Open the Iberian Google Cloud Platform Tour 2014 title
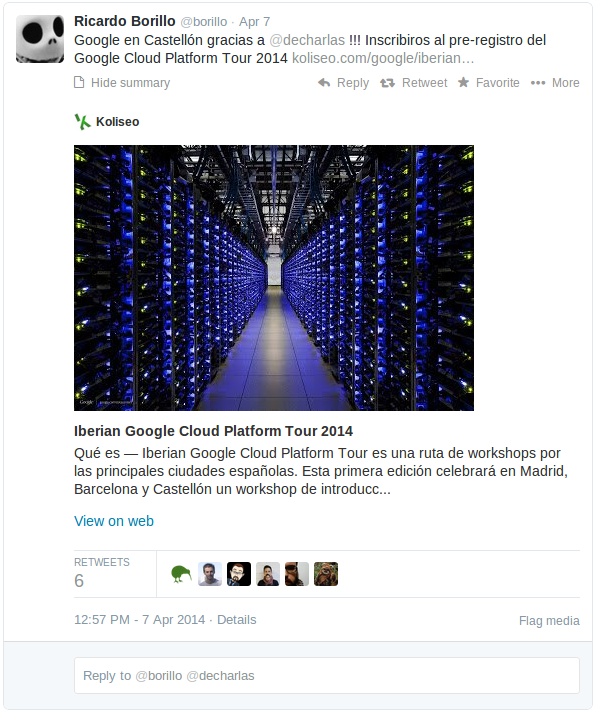Image resolution: width=596 pixels, height=713 pixels. click(x=213, y=431)
